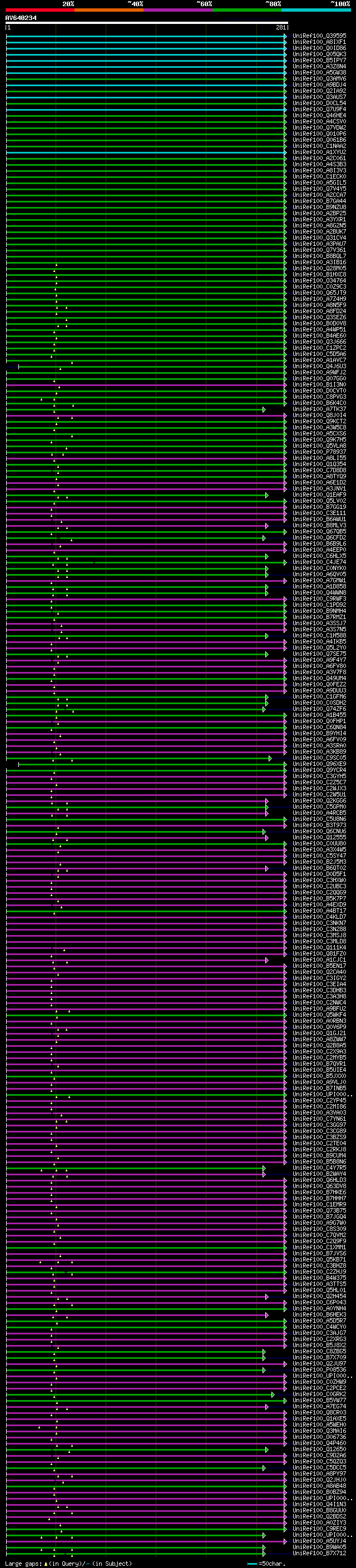This screenshot has width=356, height=1568.
Task: Select the UniRef100_P08536 label
Action: tap(319, 1369)
